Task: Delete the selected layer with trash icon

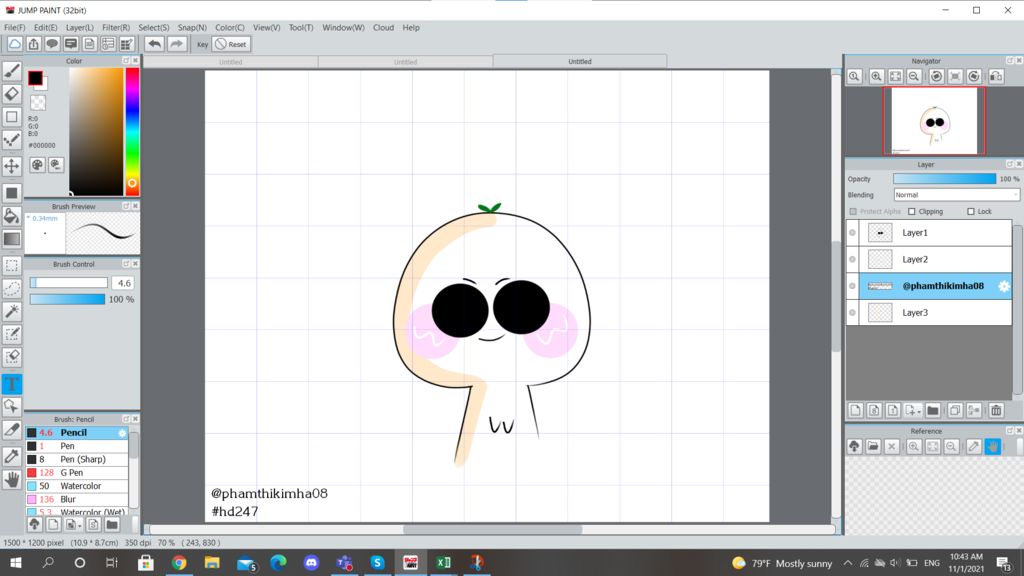Action: point(996,410)
